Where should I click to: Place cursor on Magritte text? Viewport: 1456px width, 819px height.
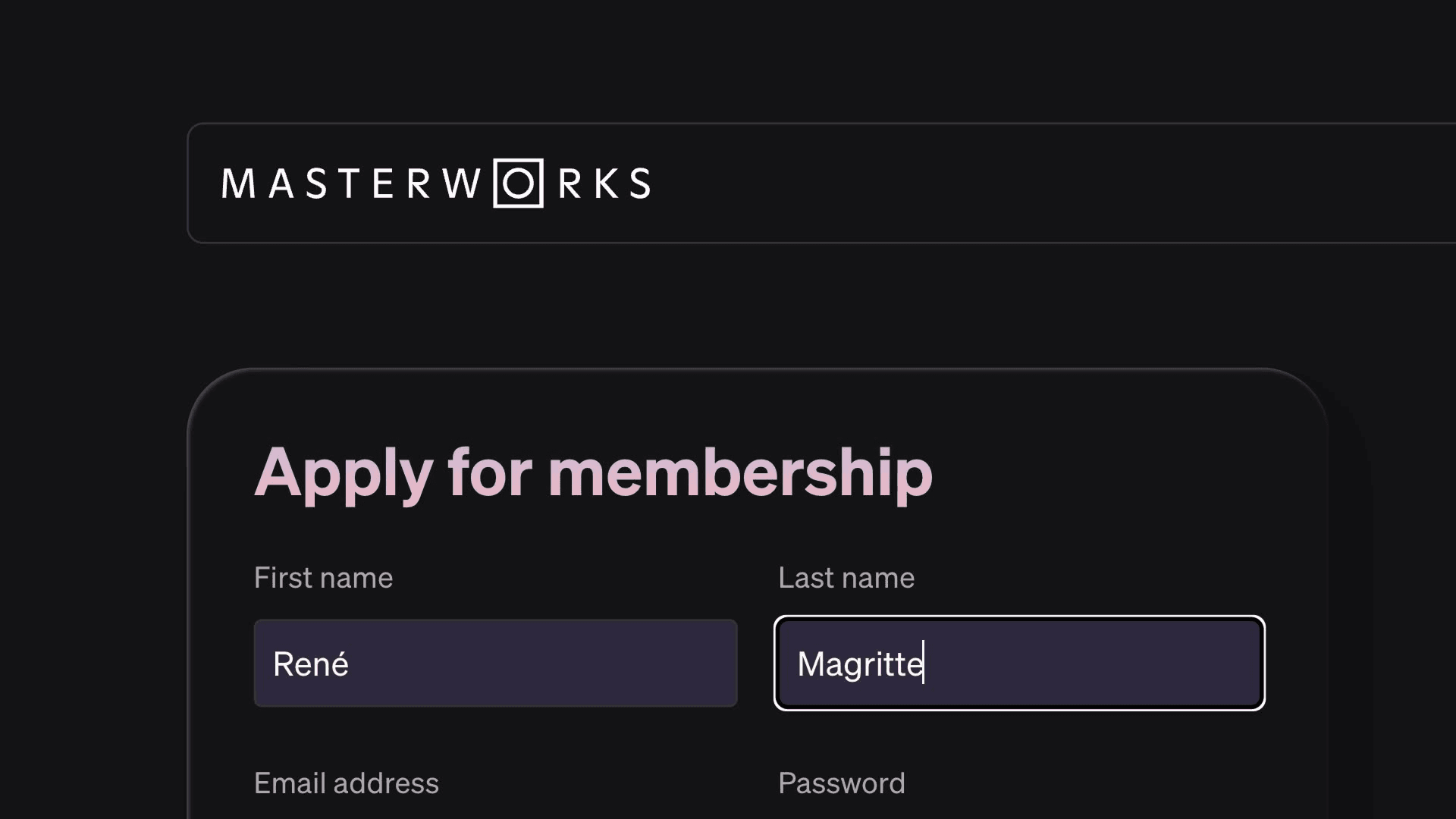click(x=859, y=664)
